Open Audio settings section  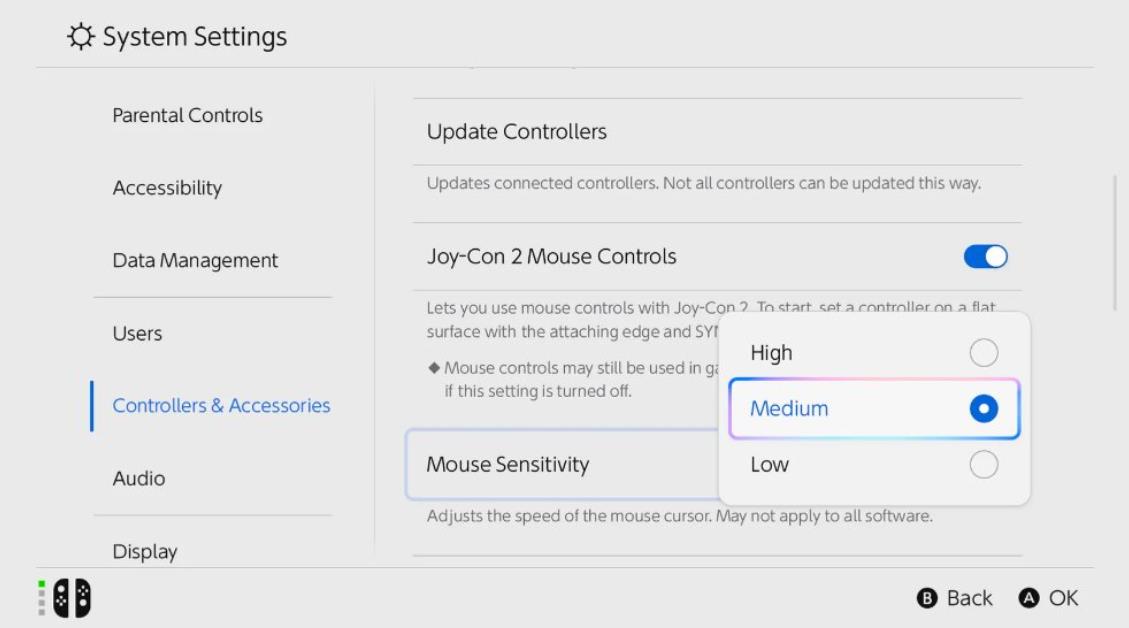point(139,478)
